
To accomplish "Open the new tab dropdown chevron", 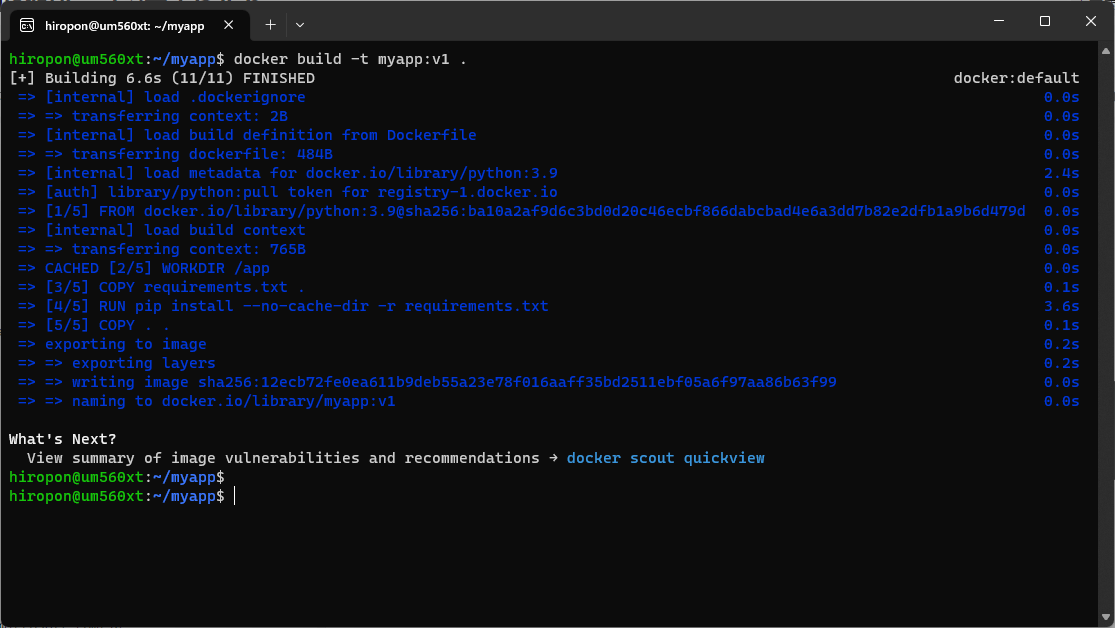I will (301, 24).
